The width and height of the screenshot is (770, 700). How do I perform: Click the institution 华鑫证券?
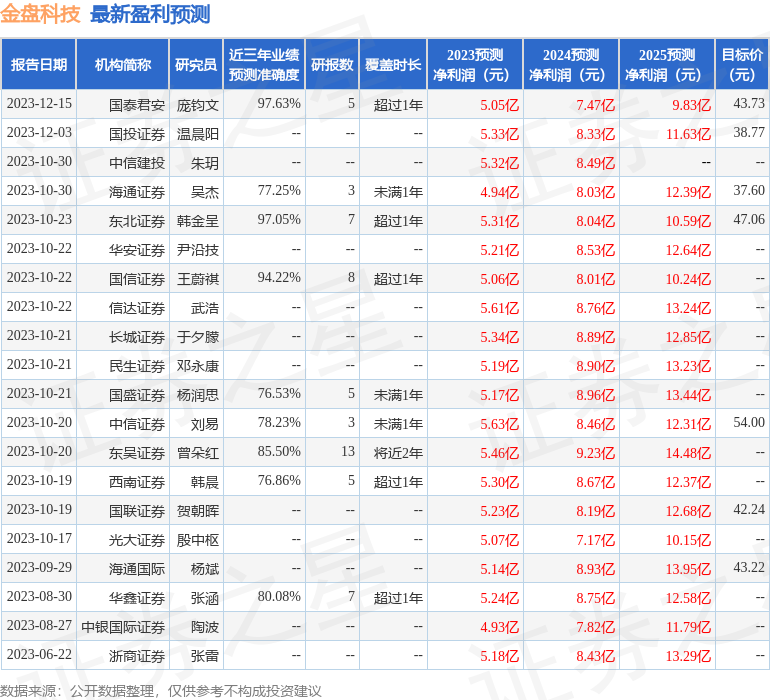click(x=137, y=598)
